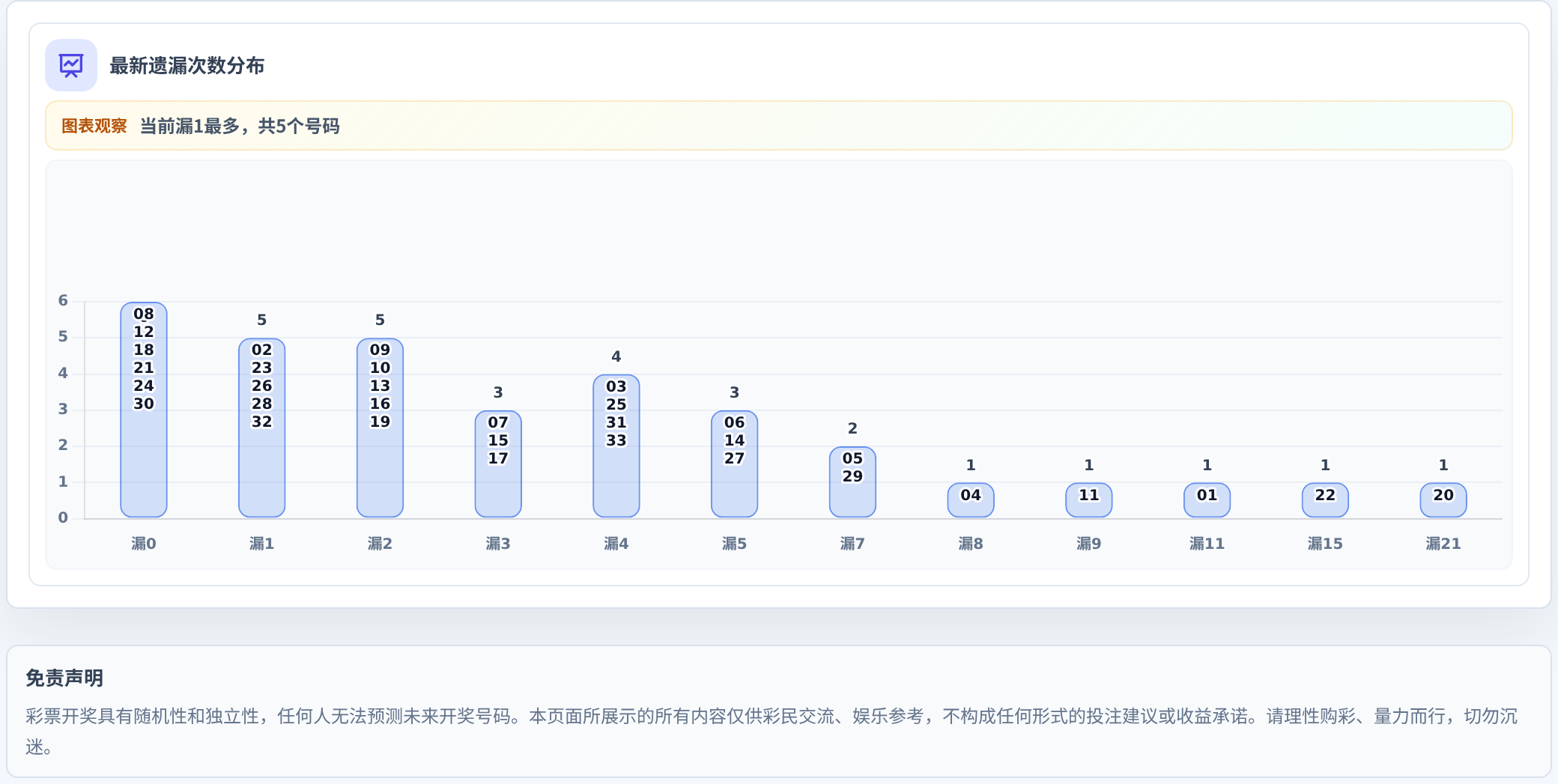The width and height of the screenshot is (1558, 784).
Task: Click the disclaimer paragraph starting 彩票开奖具有随机性
Action: coord(772,732)
